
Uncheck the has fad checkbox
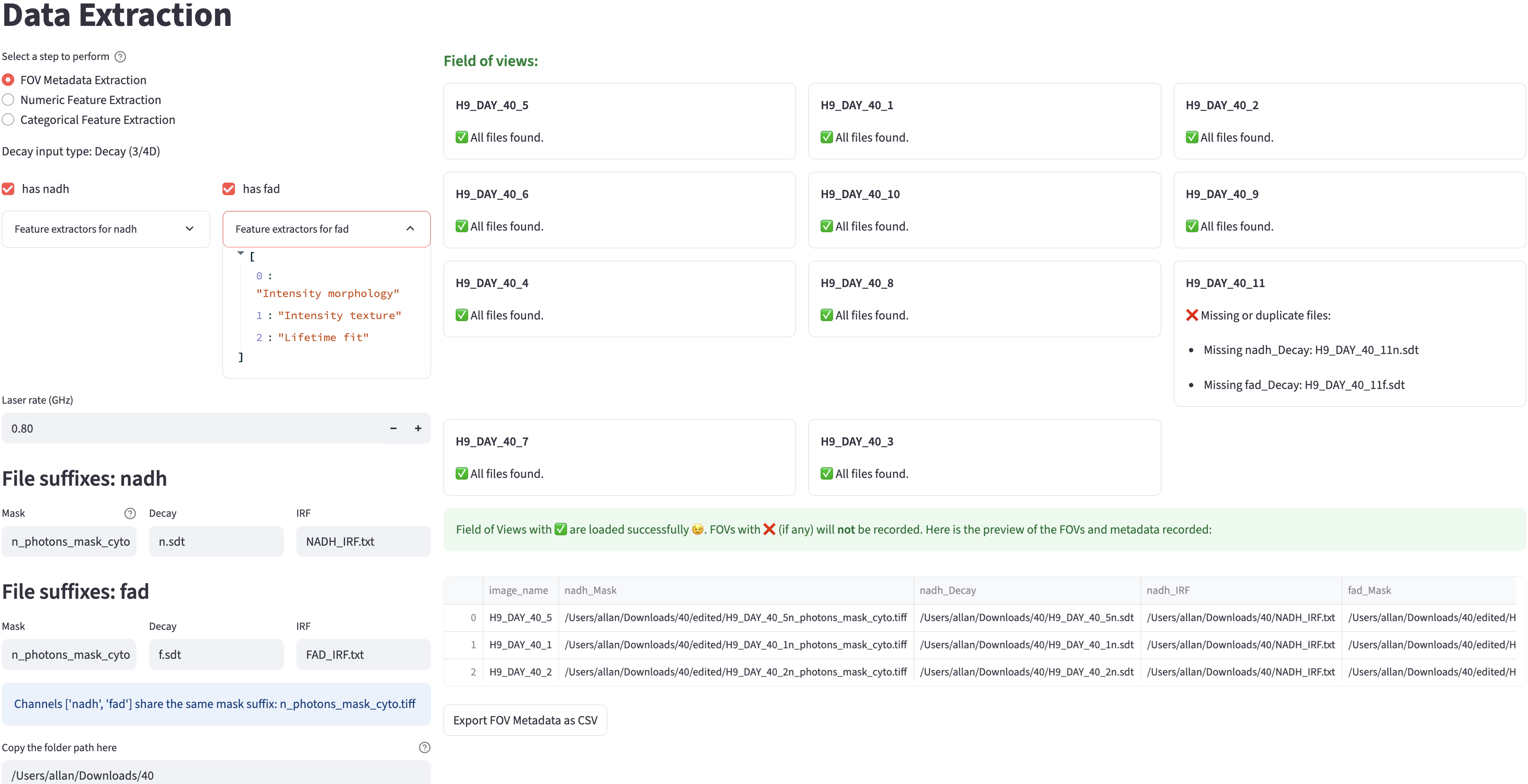coord(228,189)
